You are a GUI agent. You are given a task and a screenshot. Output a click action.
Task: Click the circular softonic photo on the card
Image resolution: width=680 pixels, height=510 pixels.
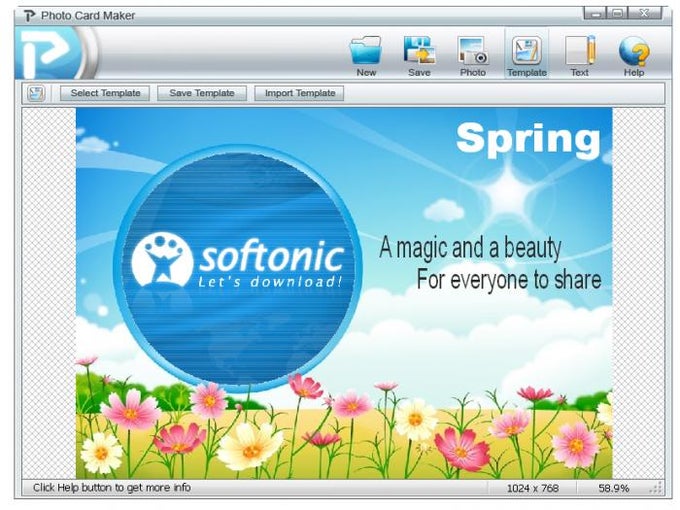click(237, 268)
